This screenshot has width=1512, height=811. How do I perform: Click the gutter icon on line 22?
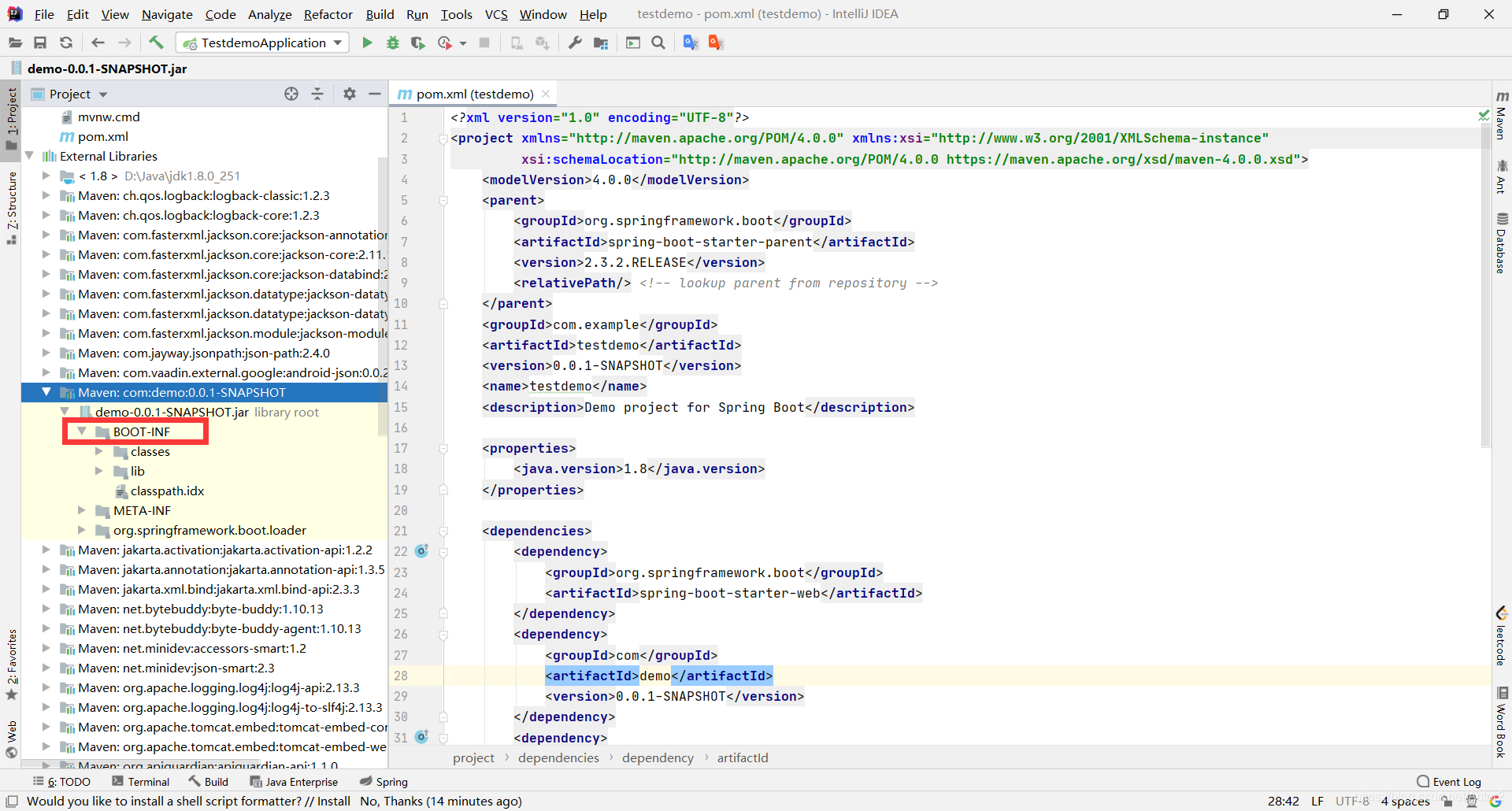(421, 551)
